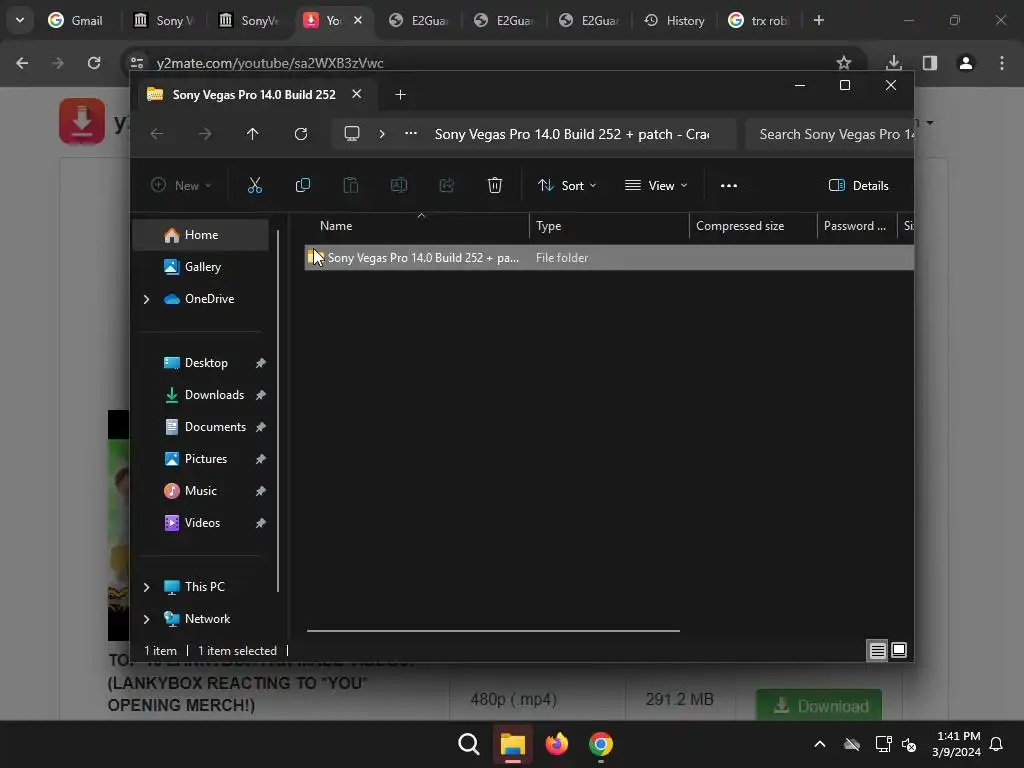Switch to details list view icon
1024x768 pixels.
coord(877,650)
